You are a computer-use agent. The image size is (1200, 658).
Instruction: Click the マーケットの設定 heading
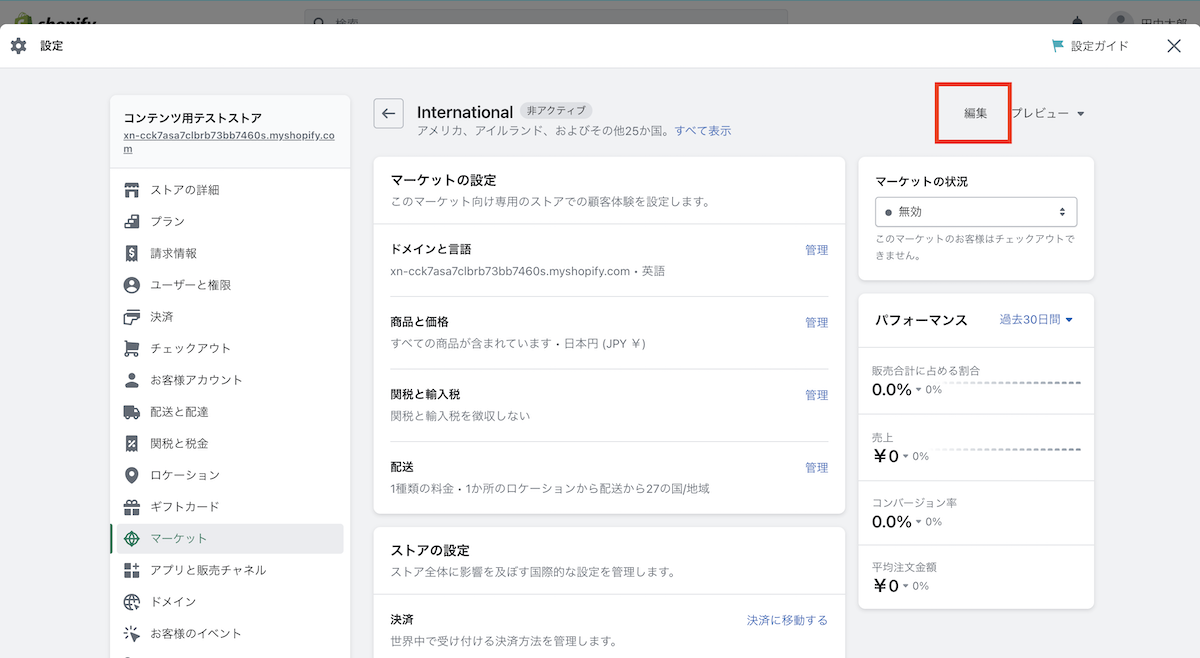[443, 180]
